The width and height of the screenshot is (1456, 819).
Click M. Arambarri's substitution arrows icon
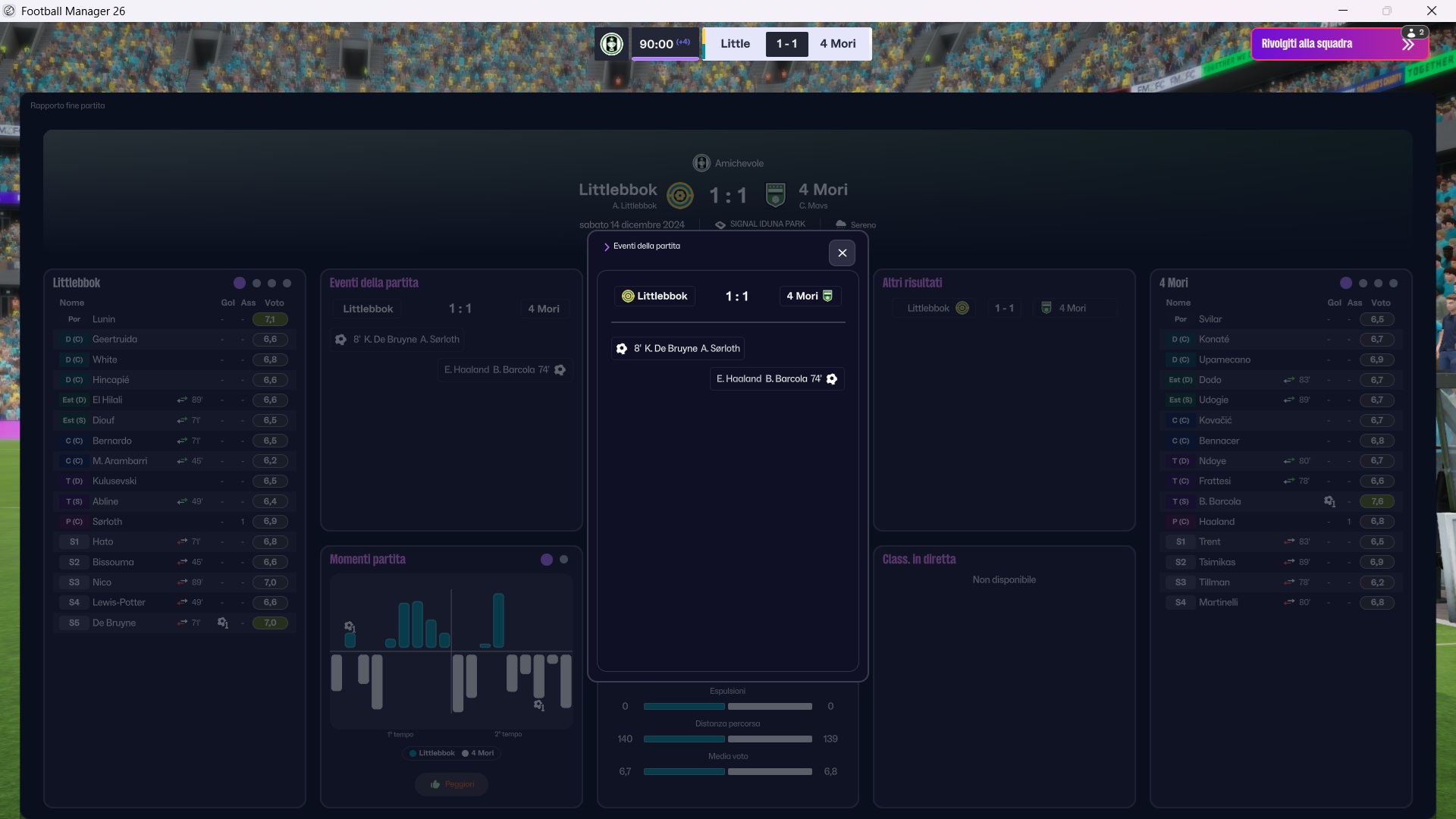[182, 461]
